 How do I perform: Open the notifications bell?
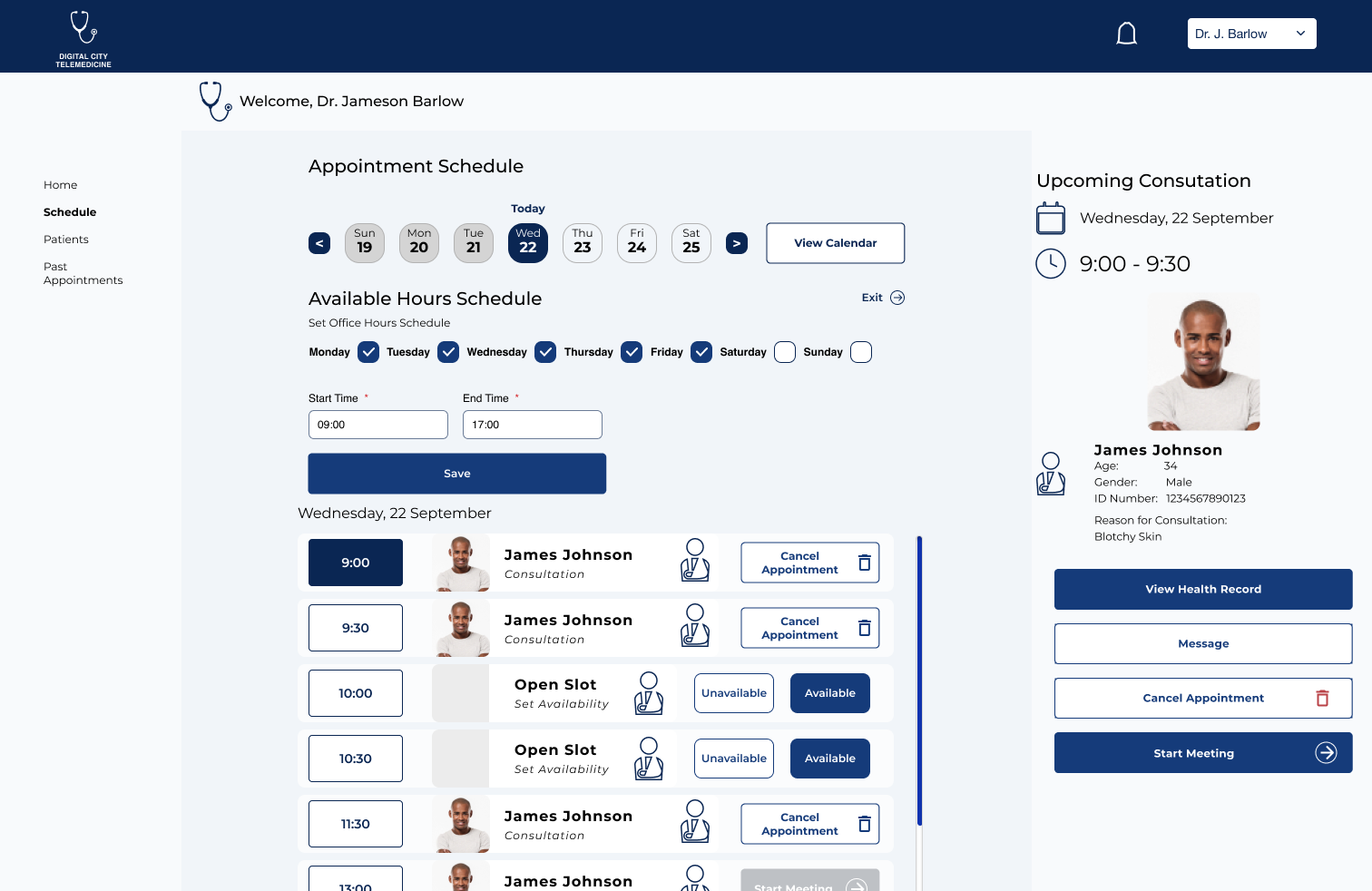(x=1126, y=34)
